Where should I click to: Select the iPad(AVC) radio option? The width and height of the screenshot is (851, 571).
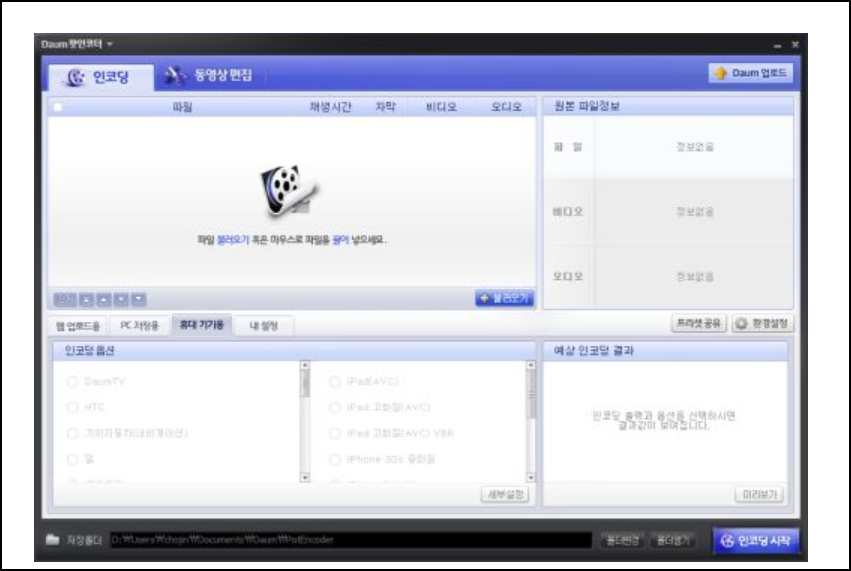[x=335, y=382]
